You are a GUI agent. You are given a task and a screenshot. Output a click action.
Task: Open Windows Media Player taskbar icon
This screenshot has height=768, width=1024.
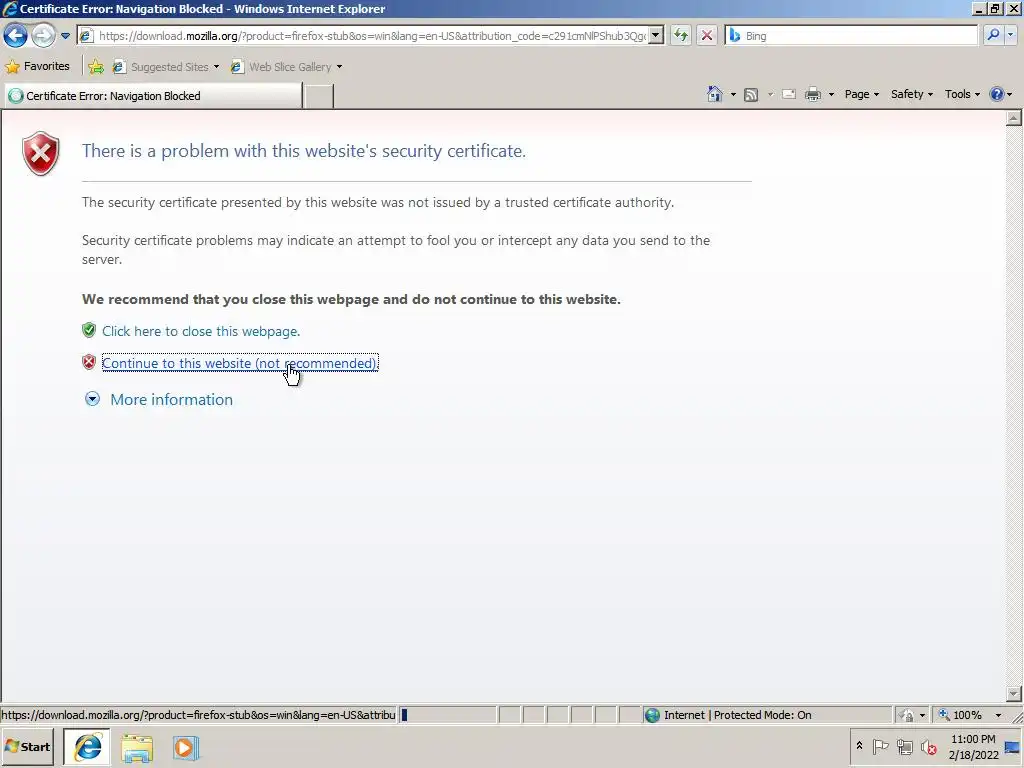(x=185, y=748)
